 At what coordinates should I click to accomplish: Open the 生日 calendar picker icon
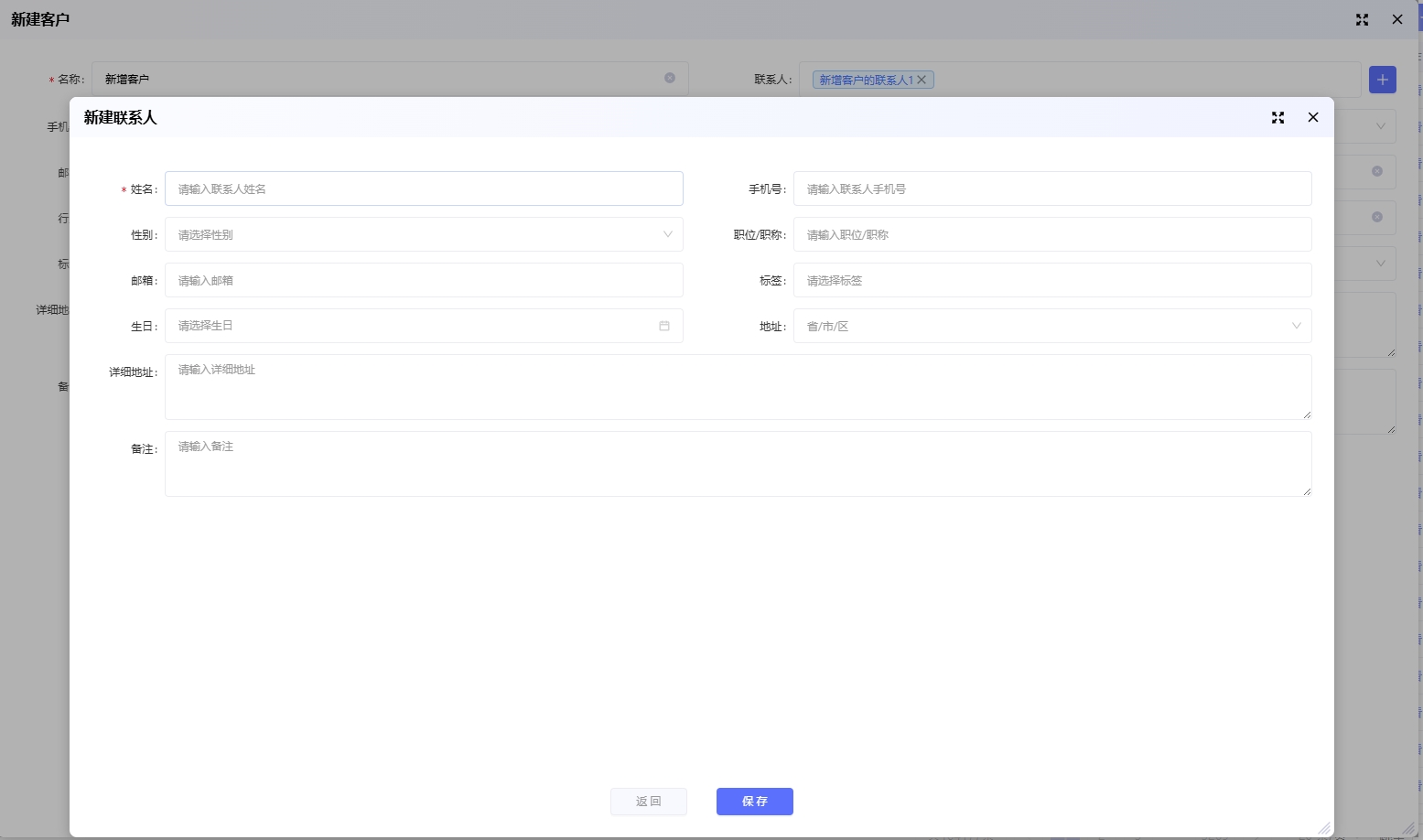pyautogui.click(x=664, y=326)
